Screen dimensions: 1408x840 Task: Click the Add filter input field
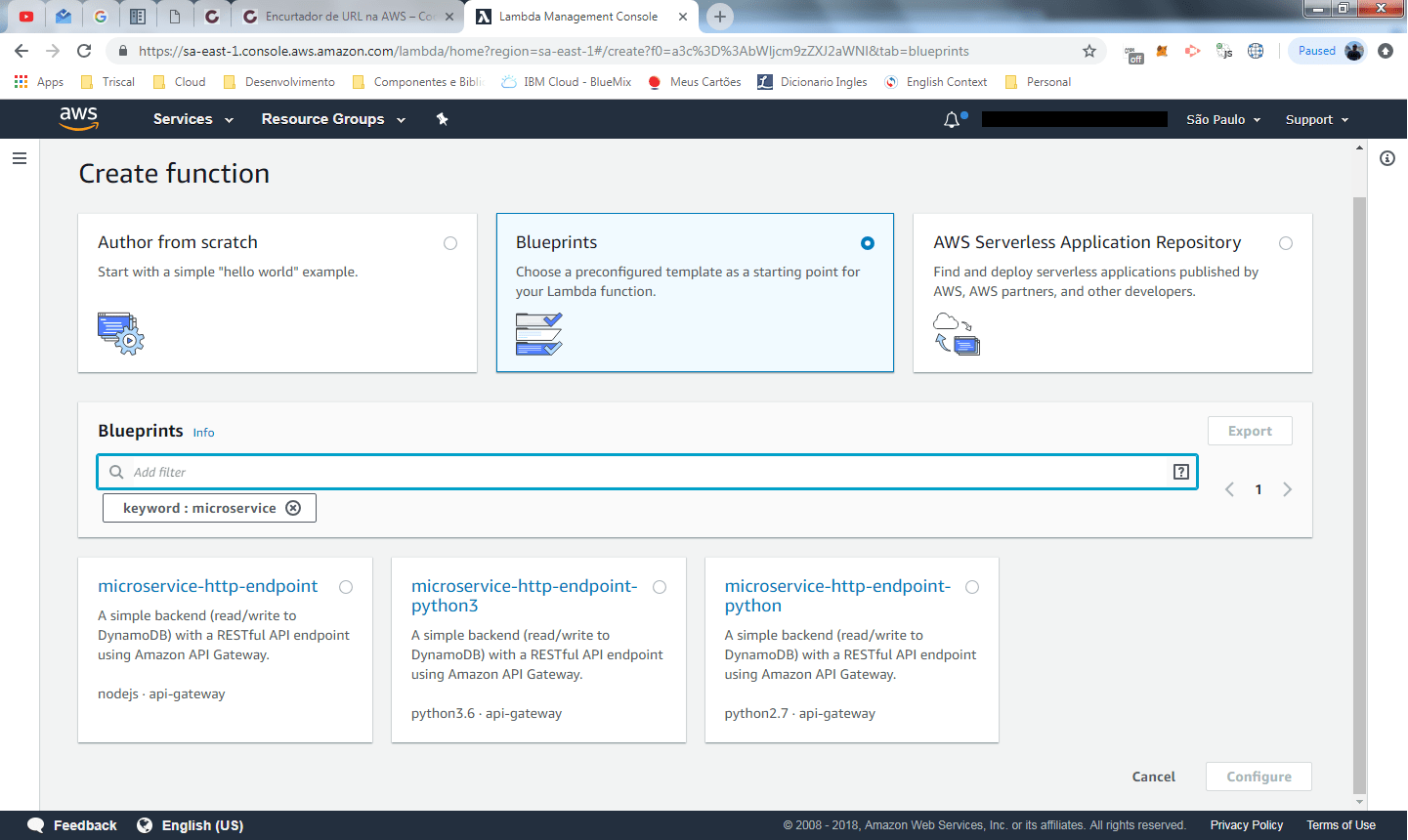click(647, 472)
